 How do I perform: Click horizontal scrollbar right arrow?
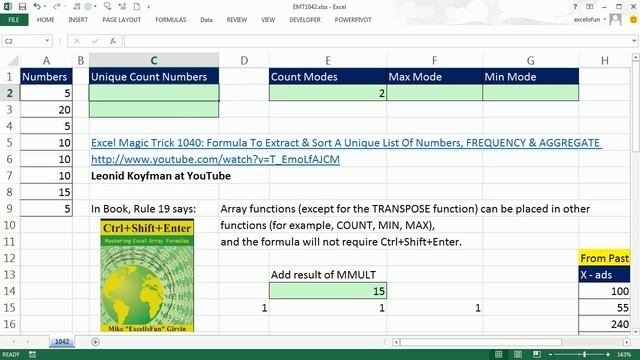tap(627, 342)
